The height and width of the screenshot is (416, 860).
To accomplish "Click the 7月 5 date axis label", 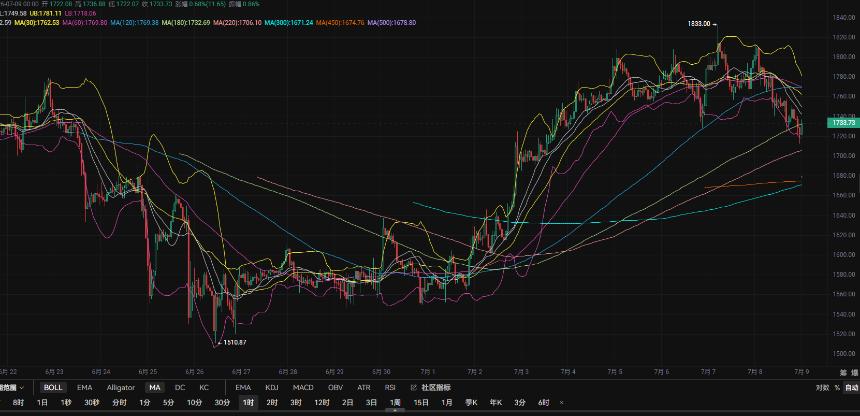I will click(615, 373).
